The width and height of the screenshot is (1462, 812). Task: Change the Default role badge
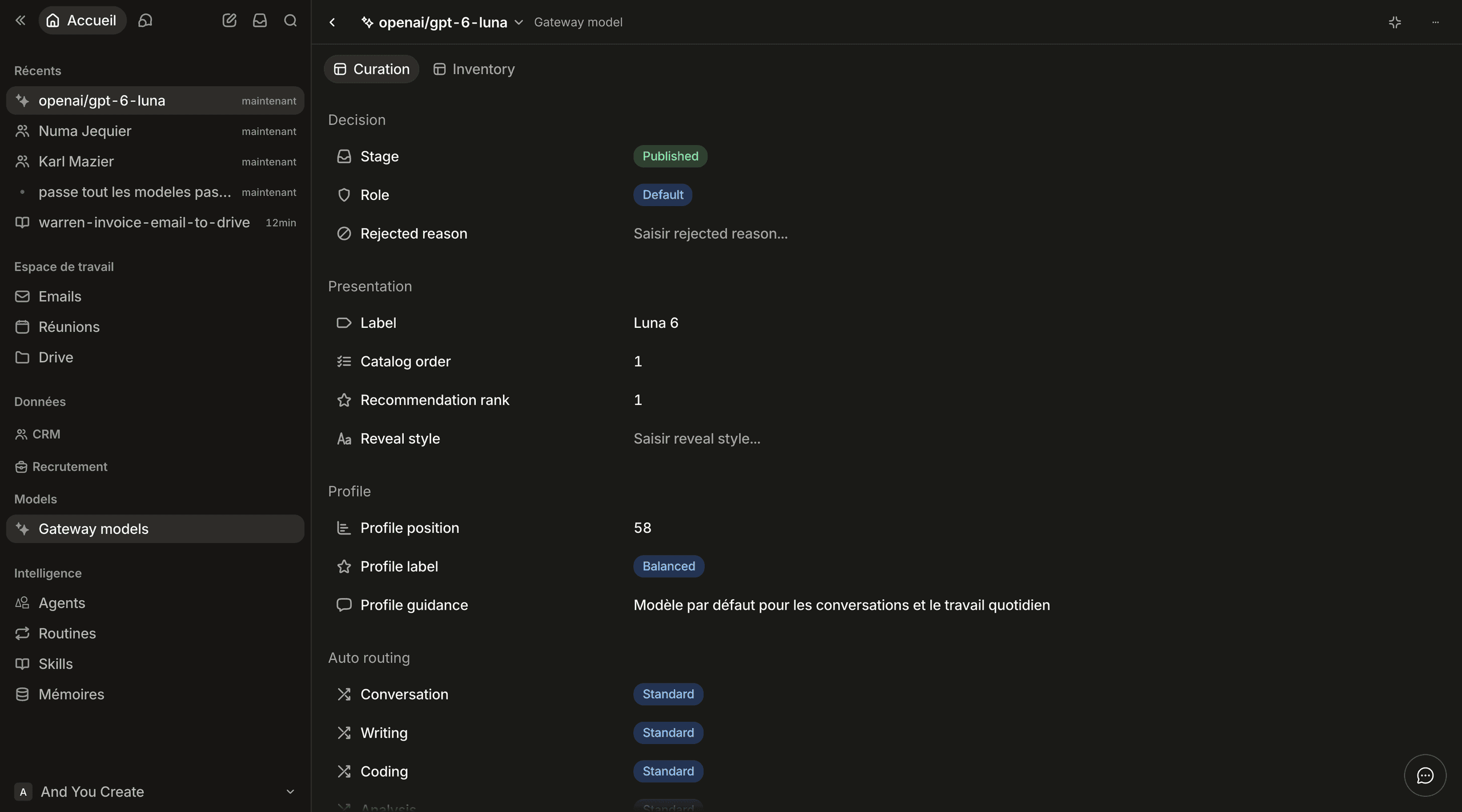pyautogui.click(x=662, y=195)
